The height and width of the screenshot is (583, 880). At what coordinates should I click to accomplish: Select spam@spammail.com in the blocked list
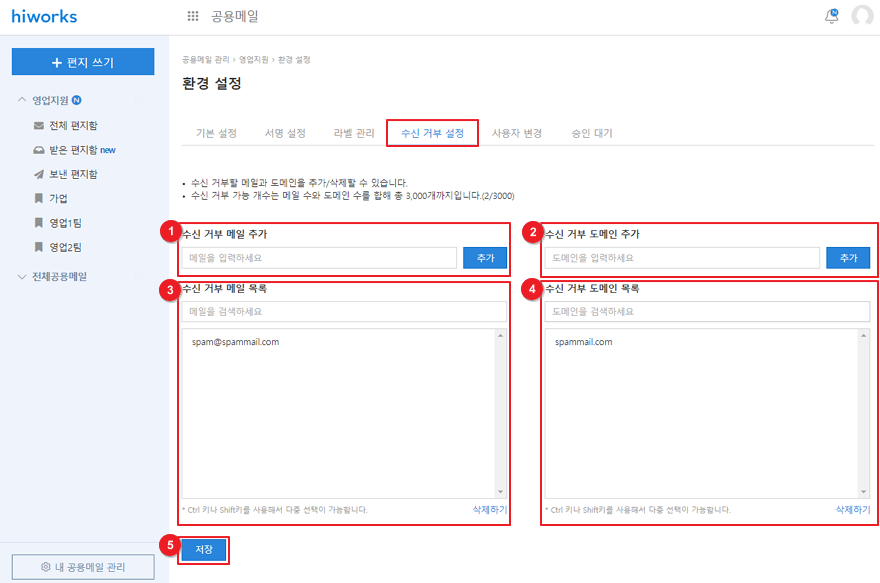(235, 342)
